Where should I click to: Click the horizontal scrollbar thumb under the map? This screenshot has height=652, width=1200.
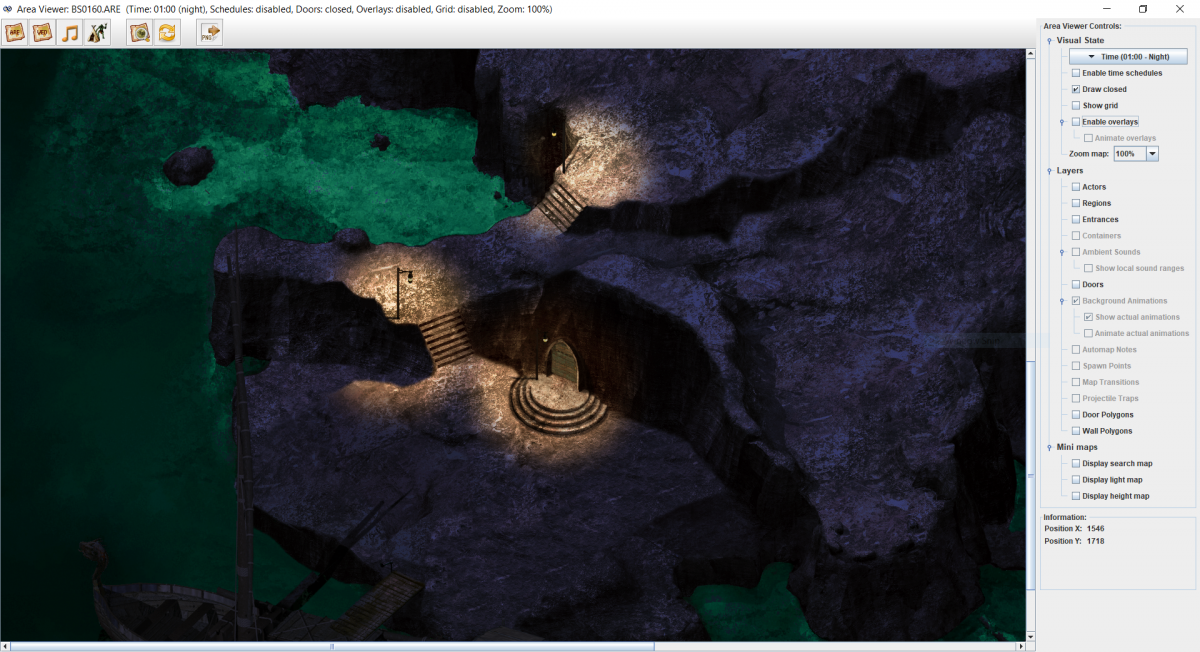(x=332, y=646)
